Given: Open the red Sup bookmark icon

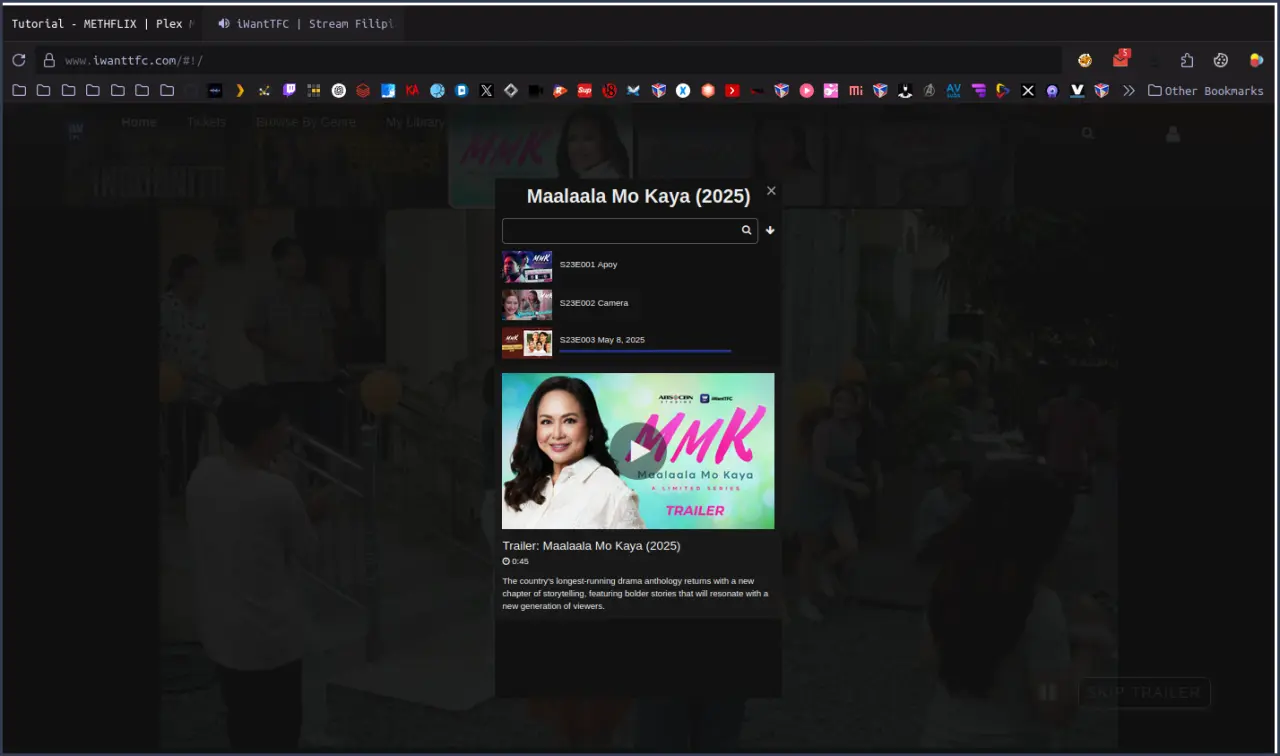Looking at the screenshot, I should 584,90.
